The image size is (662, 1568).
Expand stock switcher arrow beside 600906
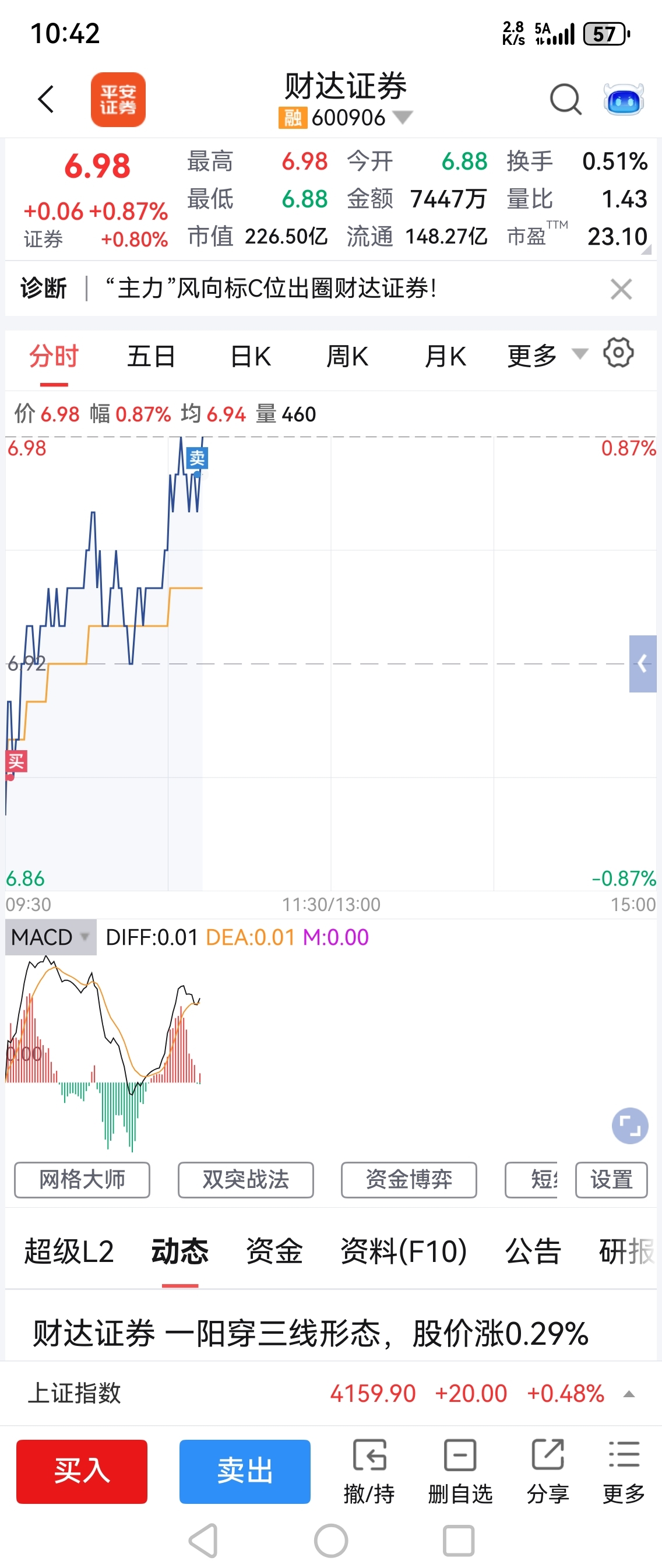[402, 117]
